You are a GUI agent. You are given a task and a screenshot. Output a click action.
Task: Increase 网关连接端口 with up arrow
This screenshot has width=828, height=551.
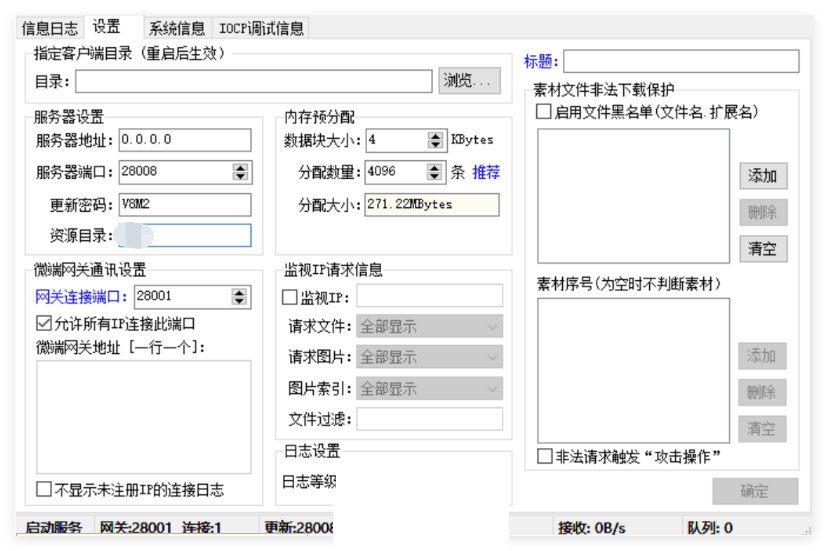click(x=239, y=292)
